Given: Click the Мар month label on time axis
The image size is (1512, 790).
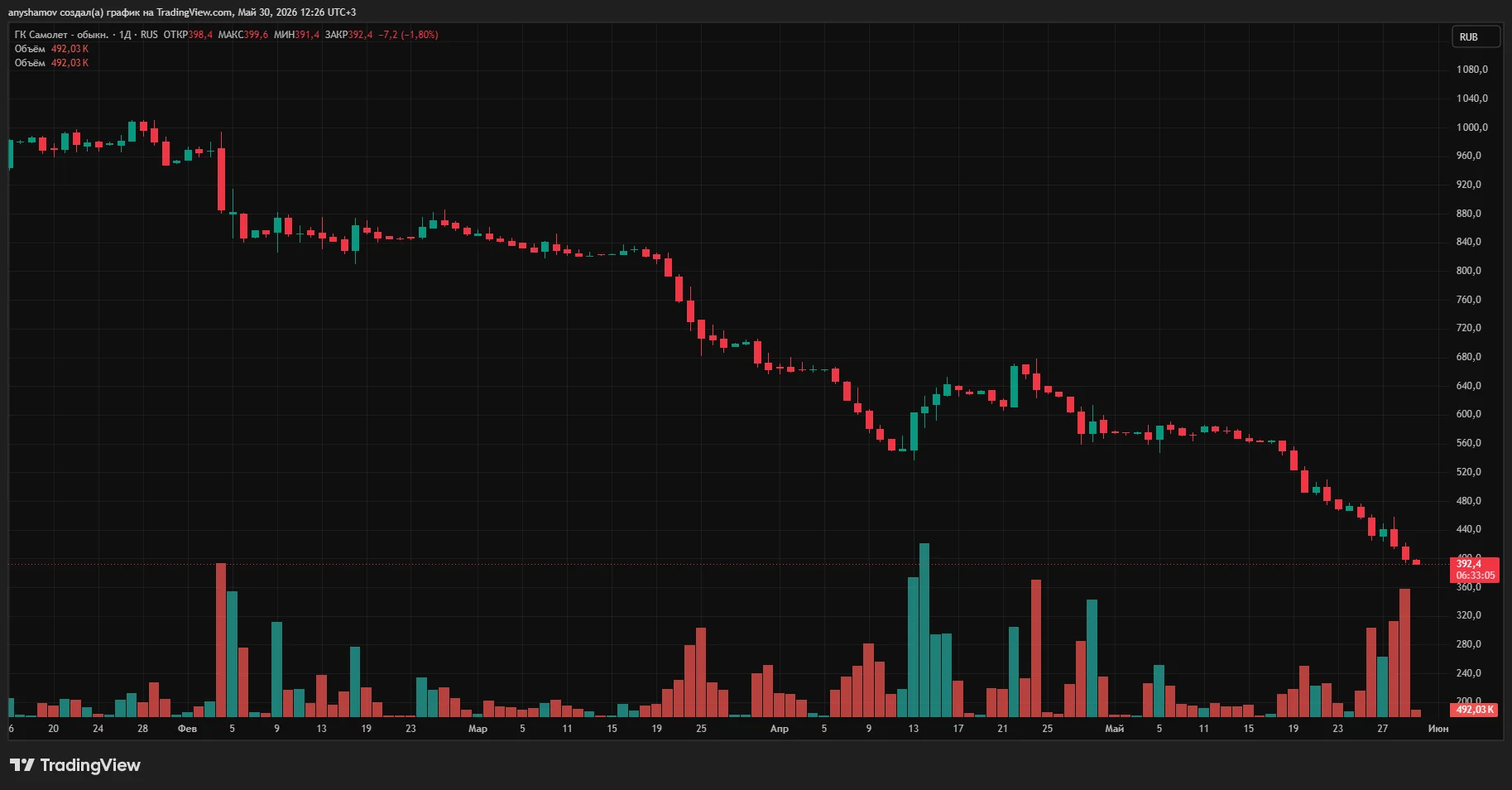Looking at the screenshot, I should pos(478,729).
